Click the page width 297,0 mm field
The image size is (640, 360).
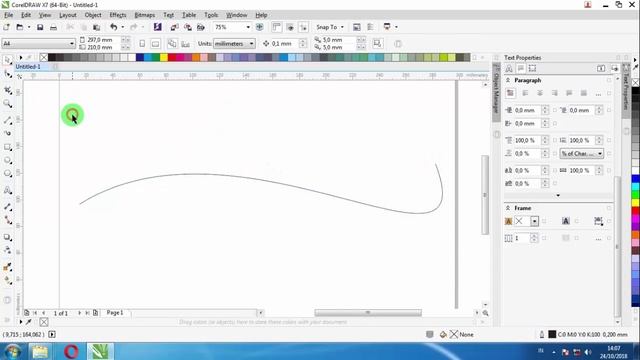tap(104, 40)
